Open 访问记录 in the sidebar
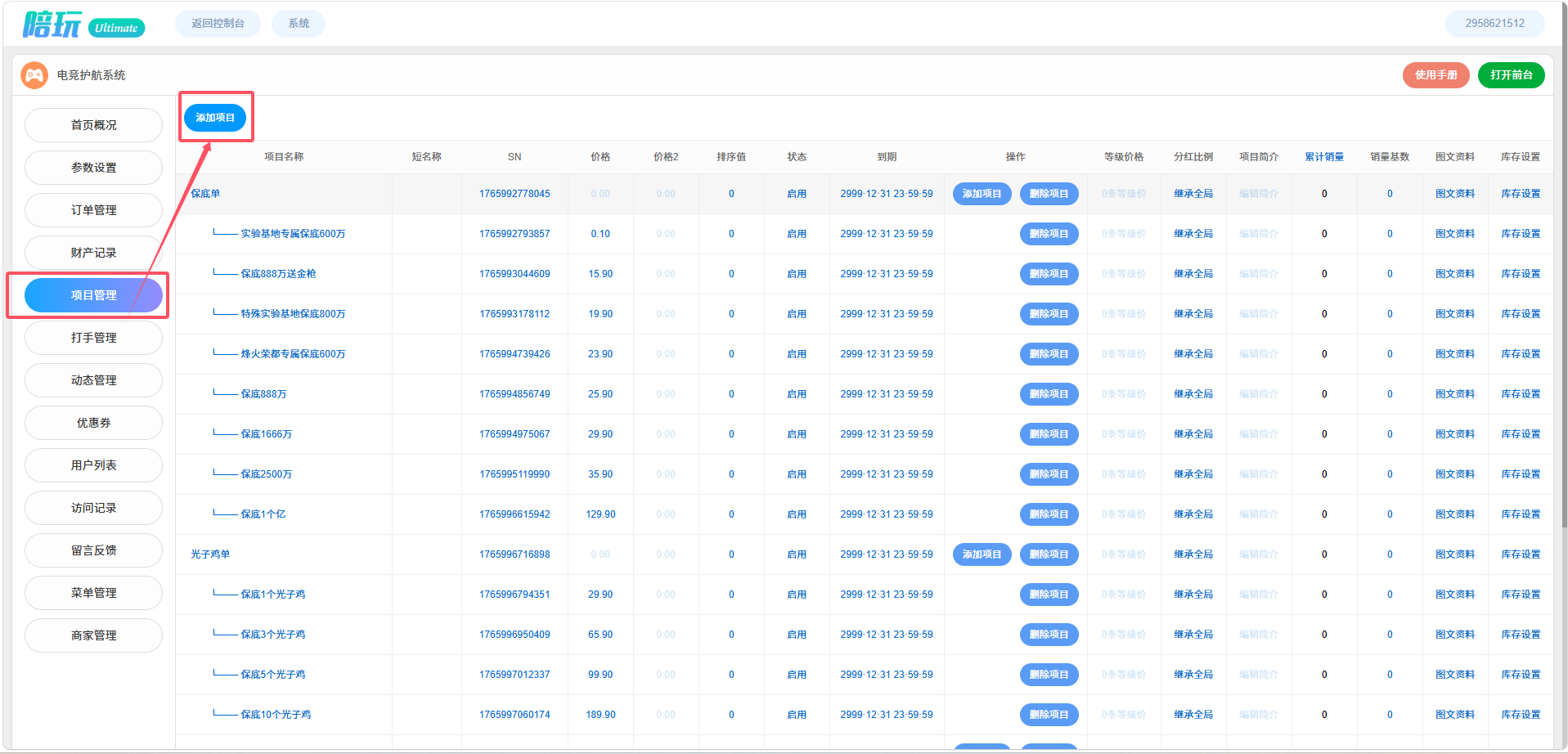This screenshot has height=754, width=1568. point(93,508)
